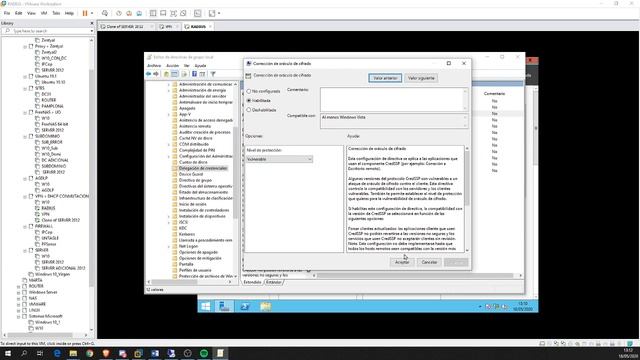Click the Valor anterior button
The width and height of the screenshot is (640, 360).
pos(385,78)
